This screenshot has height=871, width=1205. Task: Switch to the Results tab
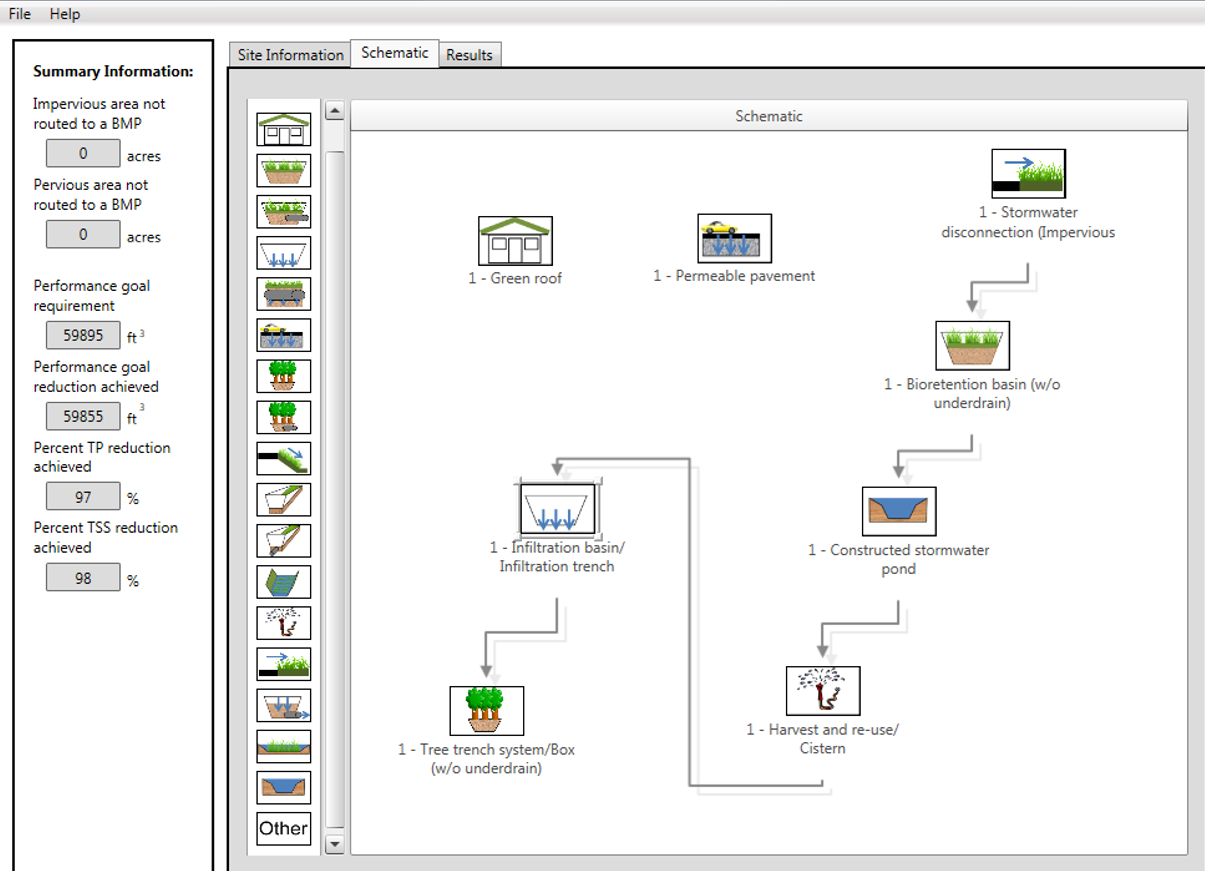pos(470,55)
